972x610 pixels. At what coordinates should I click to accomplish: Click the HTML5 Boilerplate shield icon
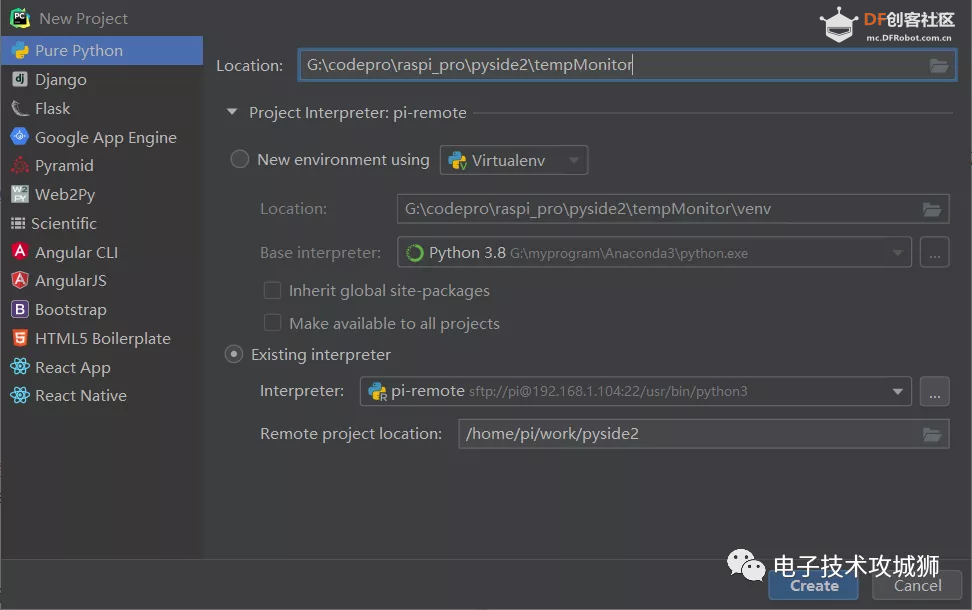[x=20, y=338]
